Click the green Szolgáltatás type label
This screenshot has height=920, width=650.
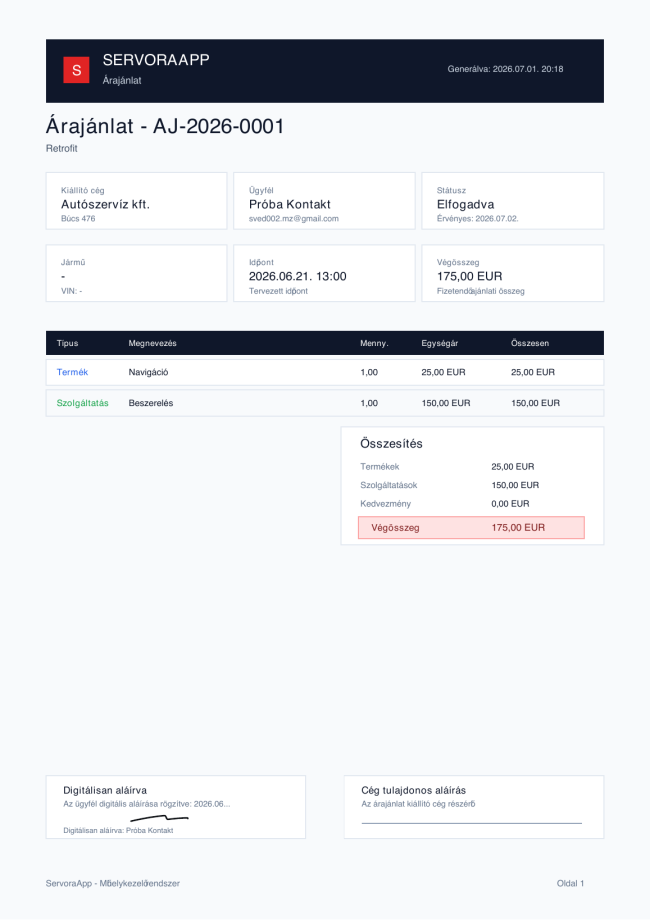coord(83,403)
